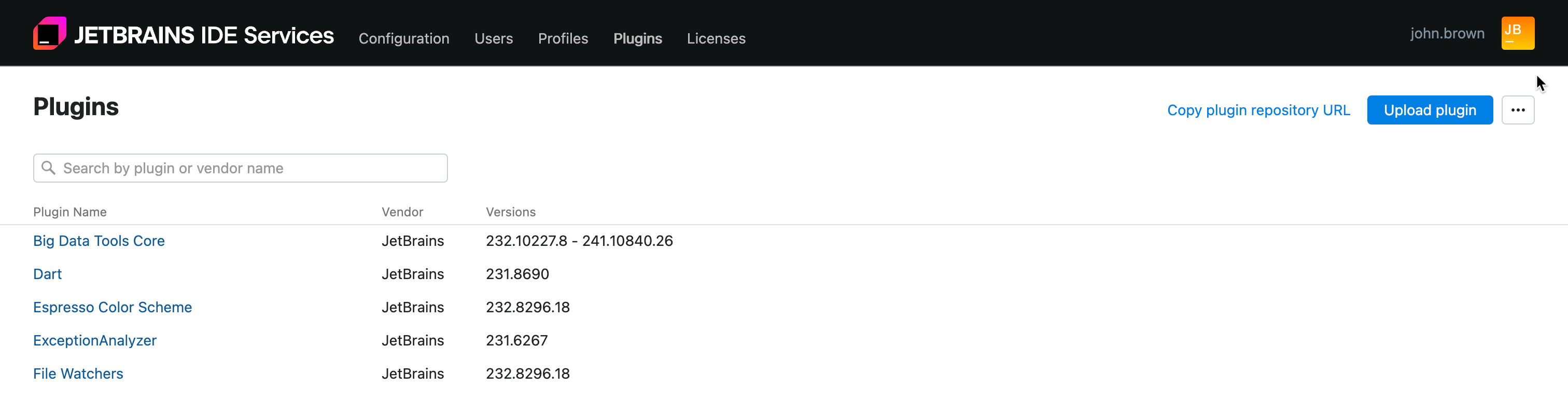Select the Plugins navigation tab
This screenshot has height=415, width=1568.
(x=637, y=38)
